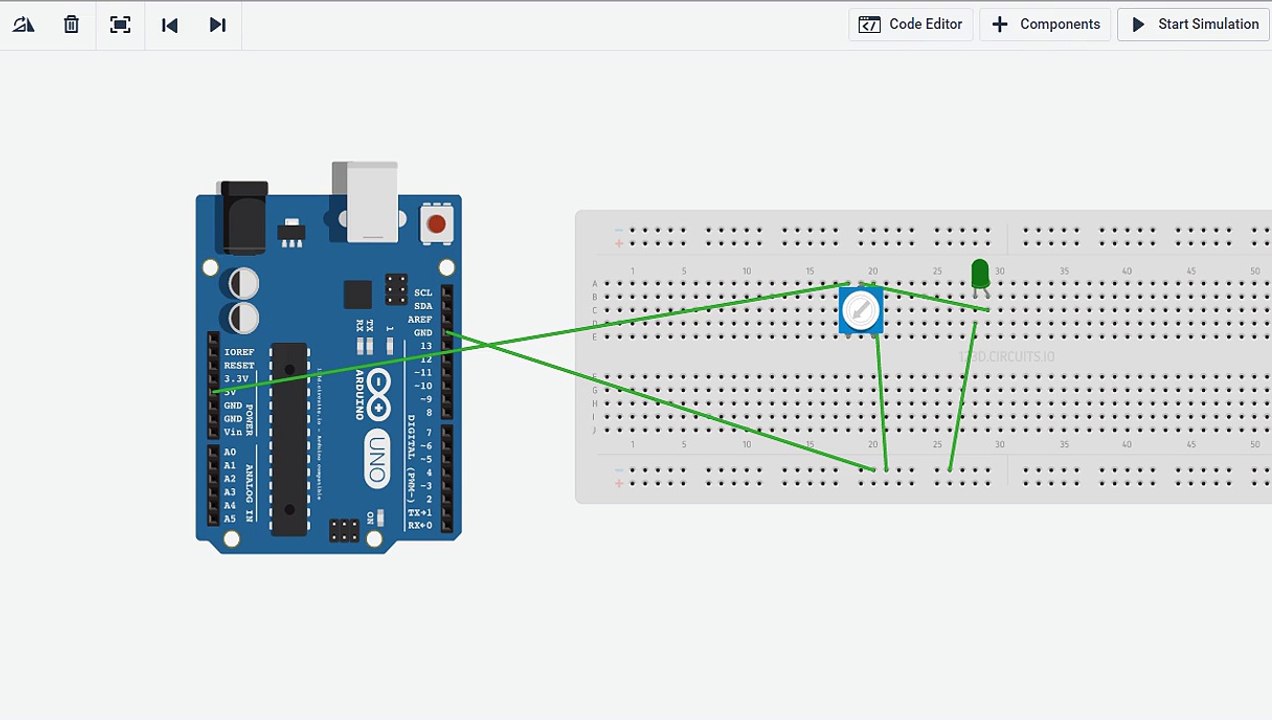This screenshot has height=720, width=1272.
Task: Click the undo step-back icon
Action: 169,24
